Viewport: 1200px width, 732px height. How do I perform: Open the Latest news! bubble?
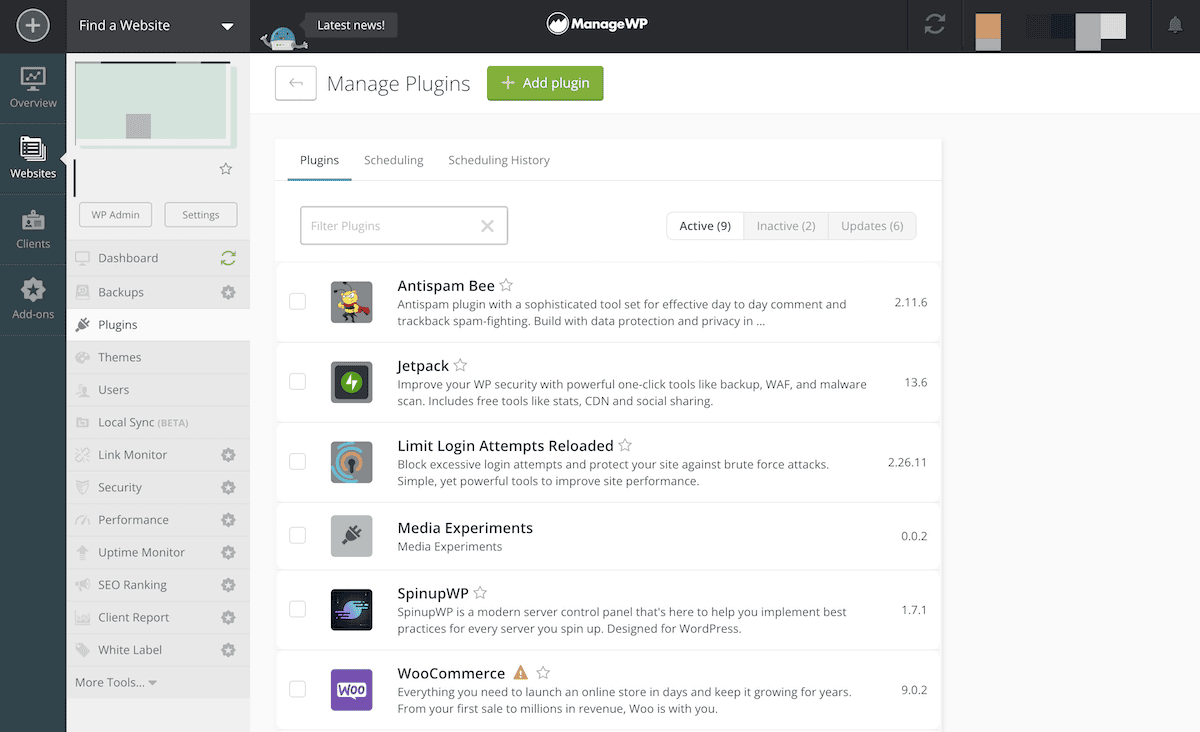350,25
